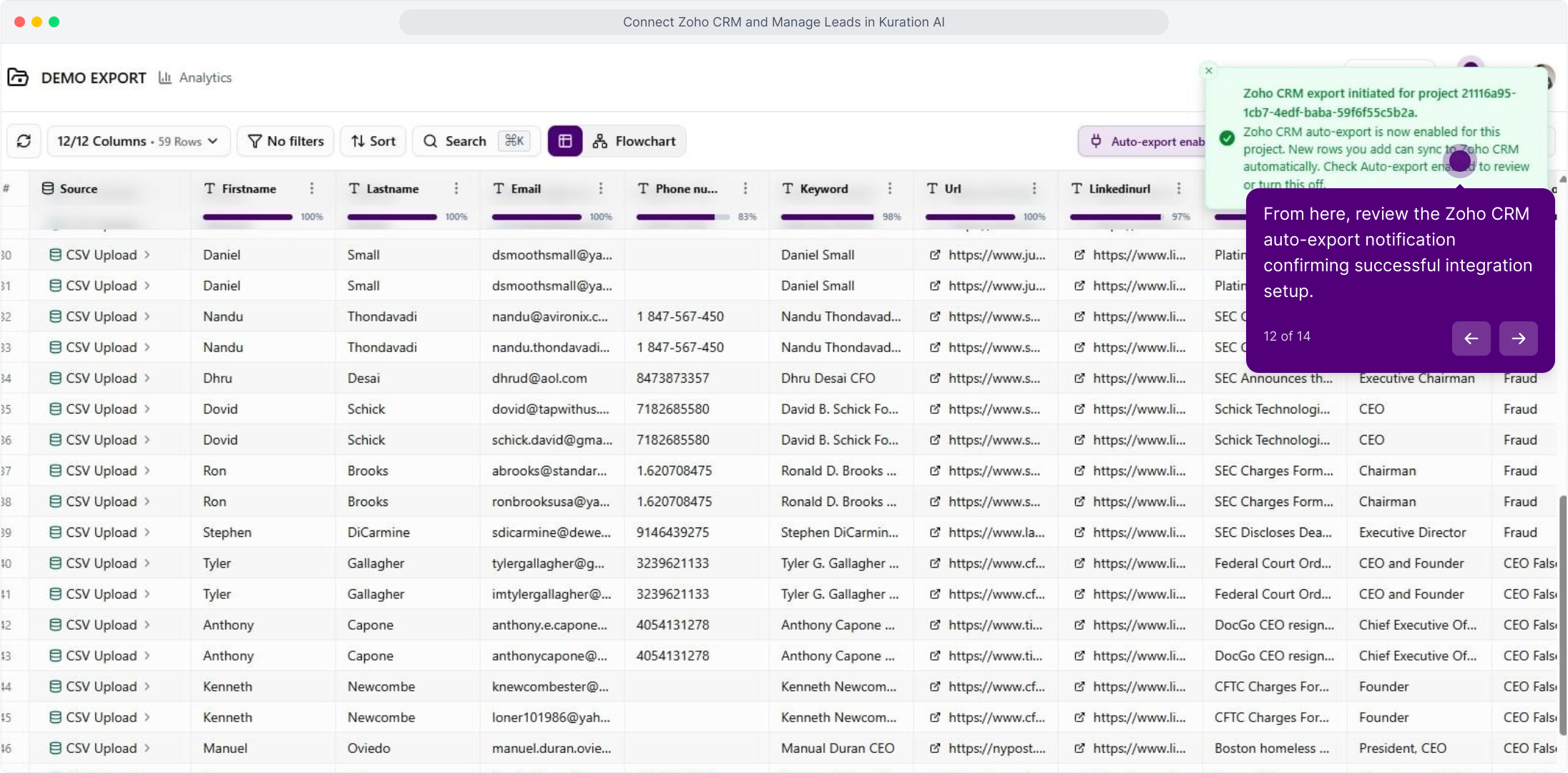Select the Source column header
The image size is (1568, 773).
click(x=69, y=188)
